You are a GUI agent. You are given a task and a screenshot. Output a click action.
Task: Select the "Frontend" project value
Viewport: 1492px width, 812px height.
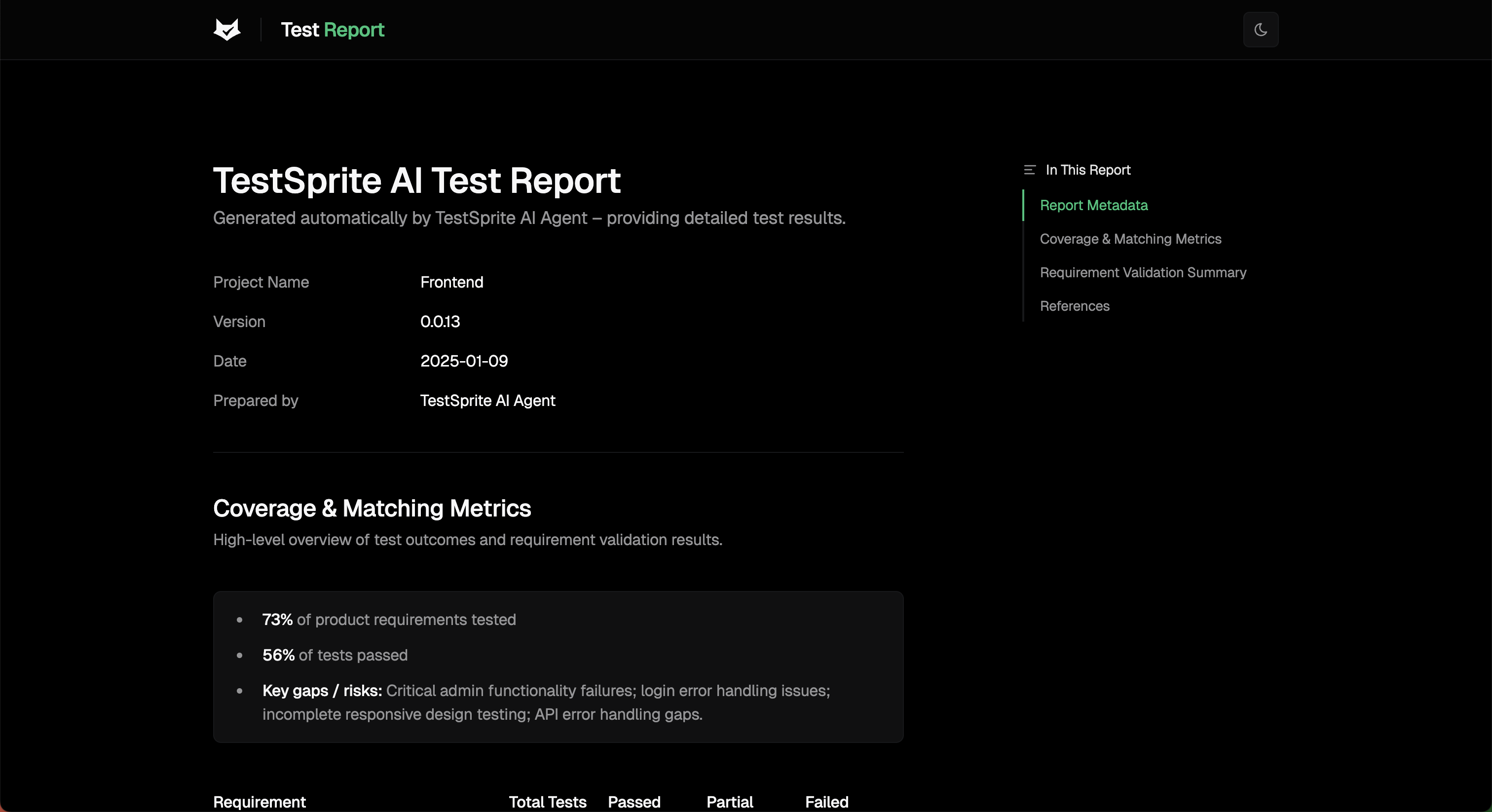coord(451,282)
